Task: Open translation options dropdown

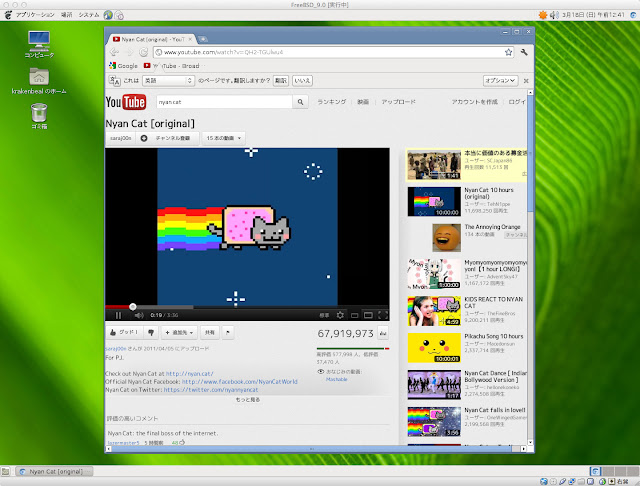Action: tap(500, 80)
